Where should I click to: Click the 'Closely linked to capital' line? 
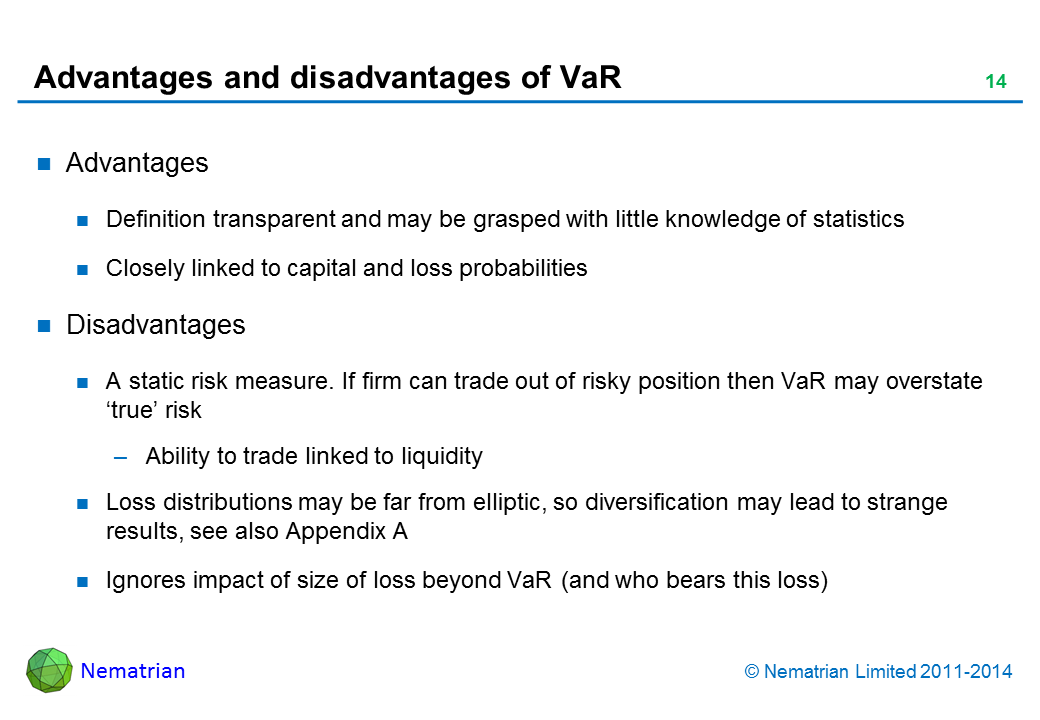(x=346, y=269)
